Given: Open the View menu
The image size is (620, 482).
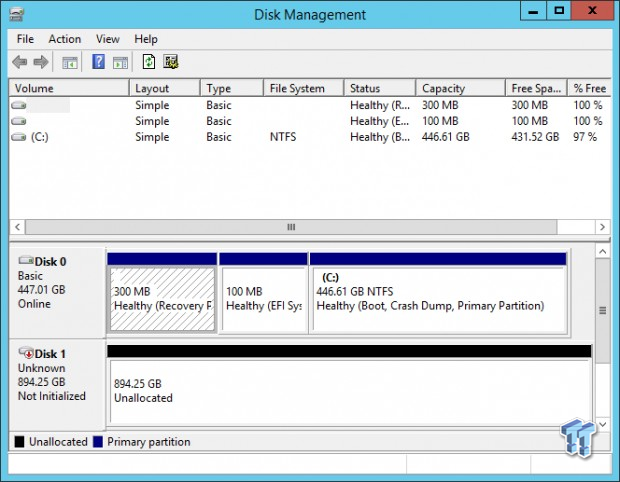Looking at the screenshot, I should pyautogui.click(x=108, y=39).
